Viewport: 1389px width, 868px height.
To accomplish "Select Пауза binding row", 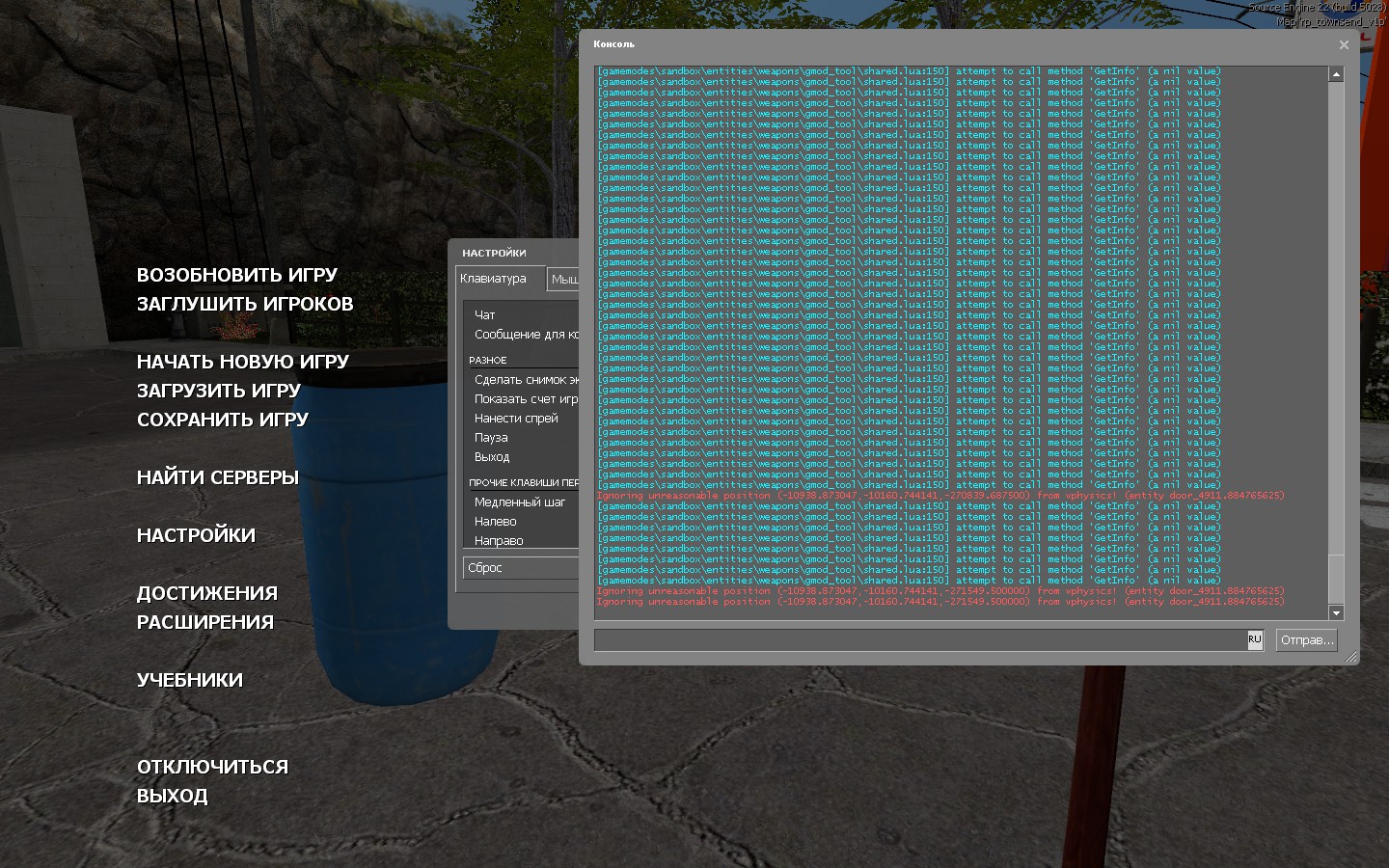I will point(522,438).
